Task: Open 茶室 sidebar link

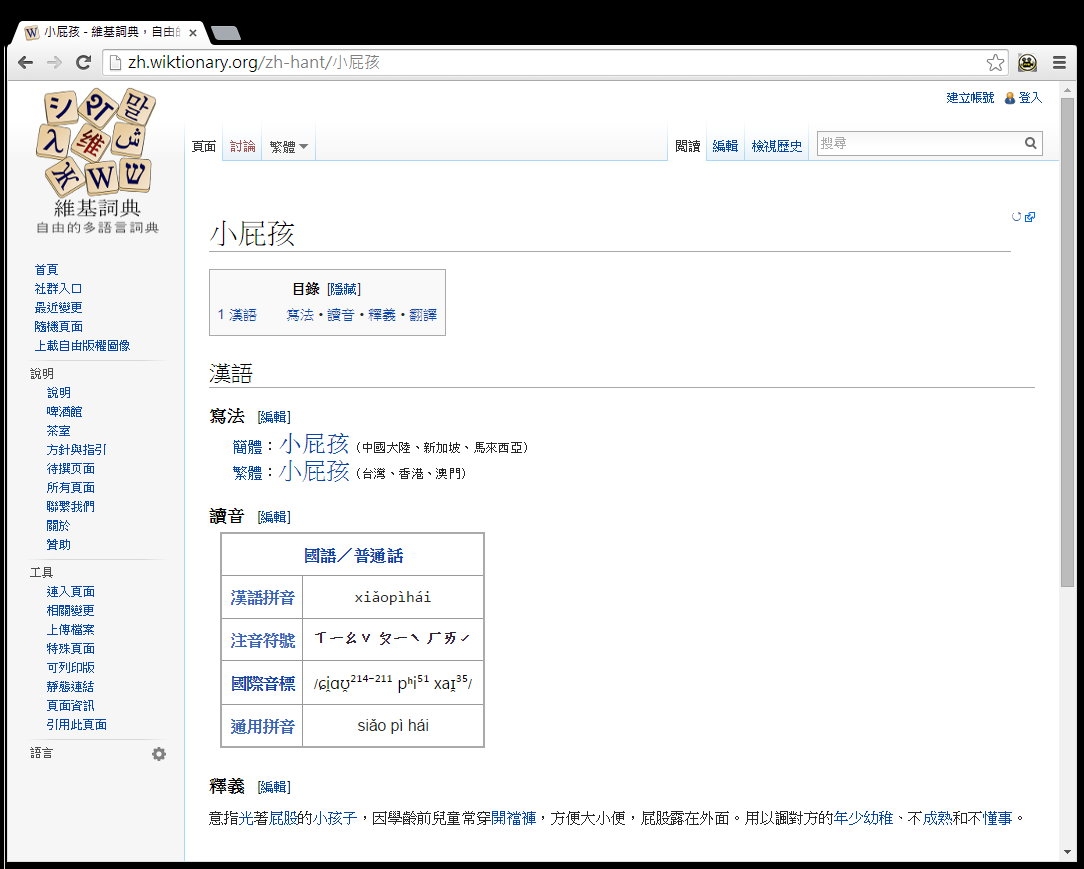Action: (58, 431)
